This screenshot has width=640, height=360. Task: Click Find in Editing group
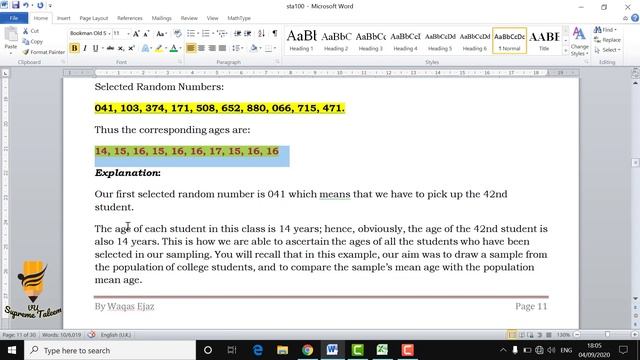pyautogui.click(x=605, y=30)
